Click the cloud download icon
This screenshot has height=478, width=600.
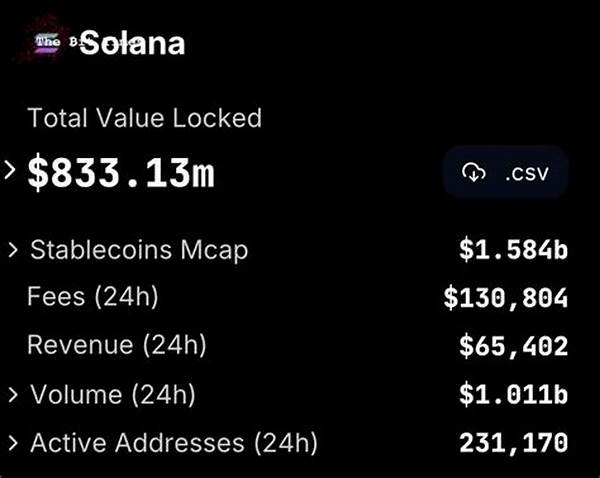(x=474, y=173)
